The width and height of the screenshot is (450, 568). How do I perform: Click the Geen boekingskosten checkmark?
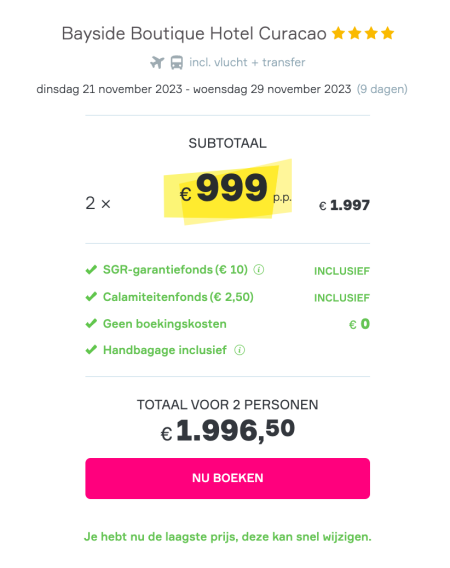coord(91,323)
